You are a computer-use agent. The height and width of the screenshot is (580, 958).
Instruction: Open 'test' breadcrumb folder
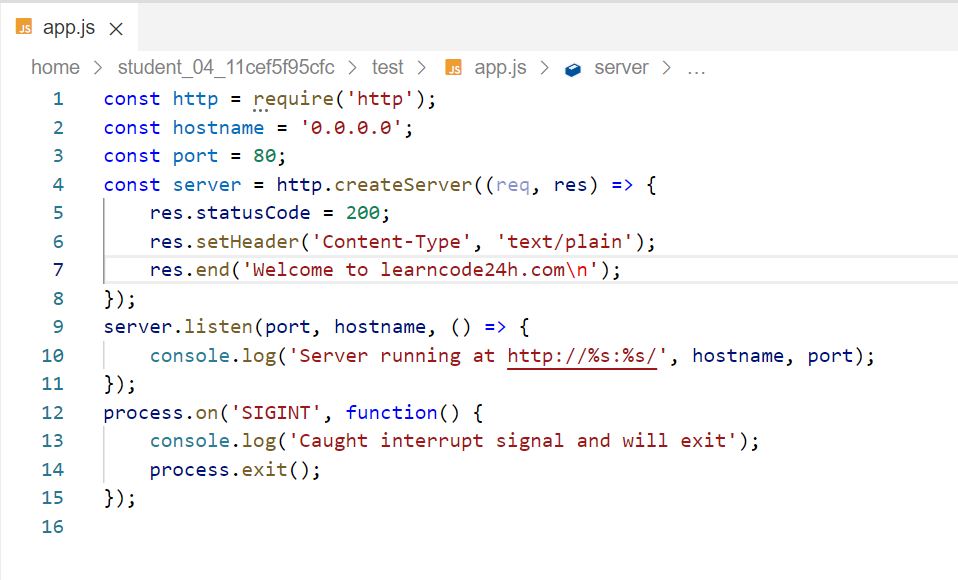(x=387, y=67)
